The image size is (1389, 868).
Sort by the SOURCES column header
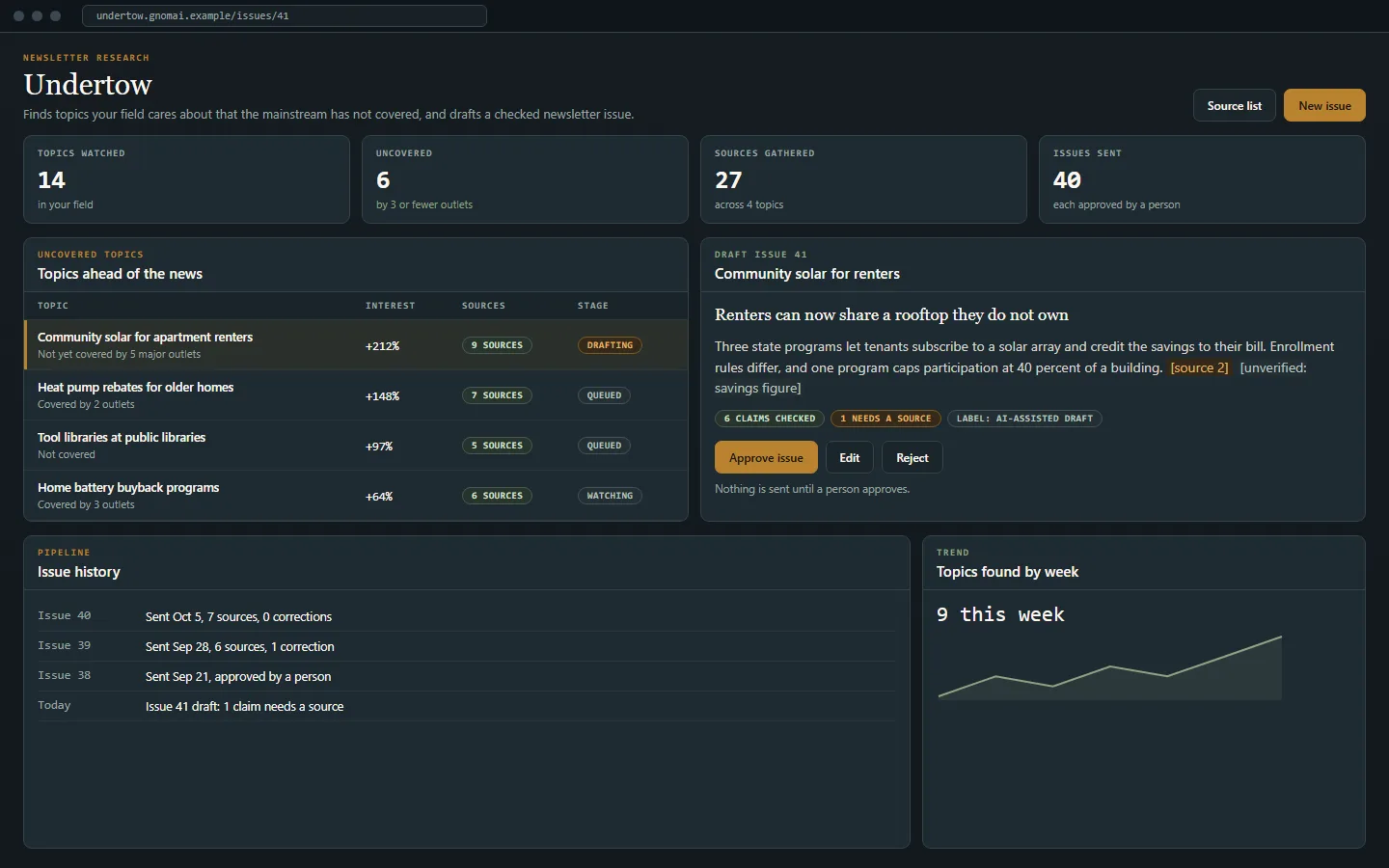pyautogui.click(x=483, y=306)
